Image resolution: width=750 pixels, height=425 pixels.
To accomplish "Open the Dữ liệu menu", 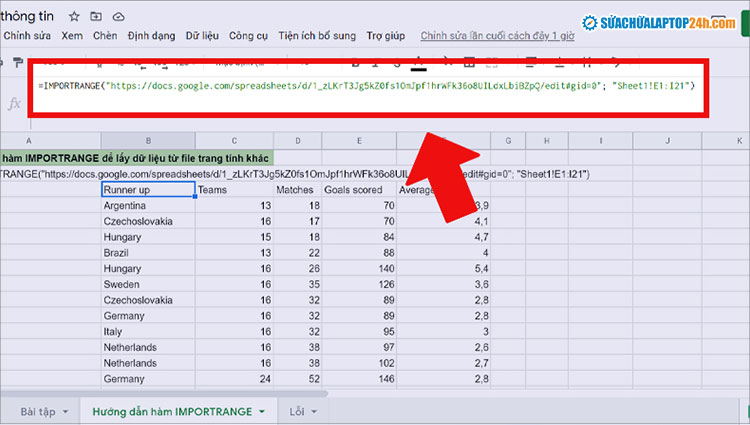I will (202, 36).
